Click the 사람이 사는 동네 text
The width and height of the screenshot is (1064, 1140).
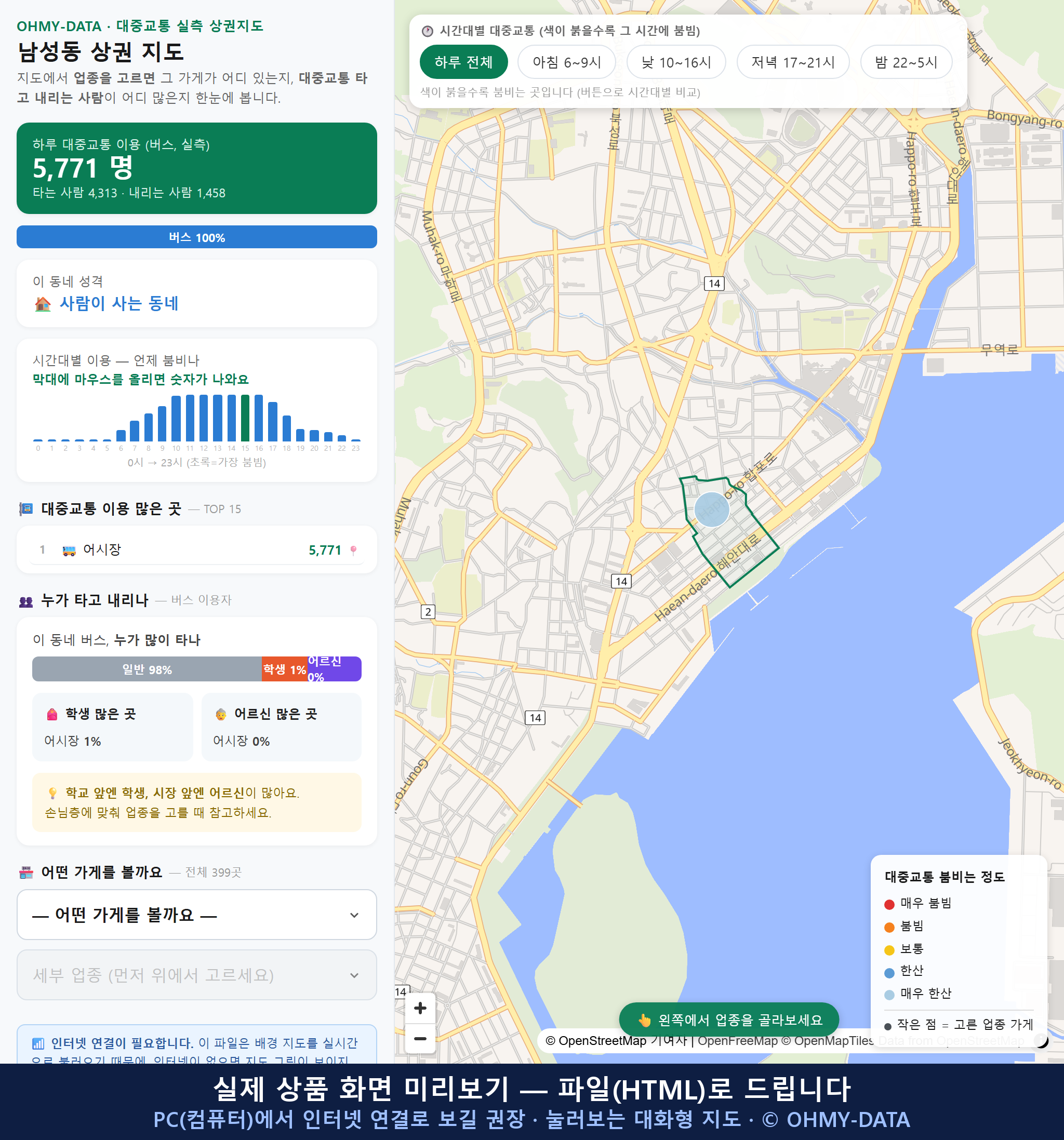coord(119,303)
